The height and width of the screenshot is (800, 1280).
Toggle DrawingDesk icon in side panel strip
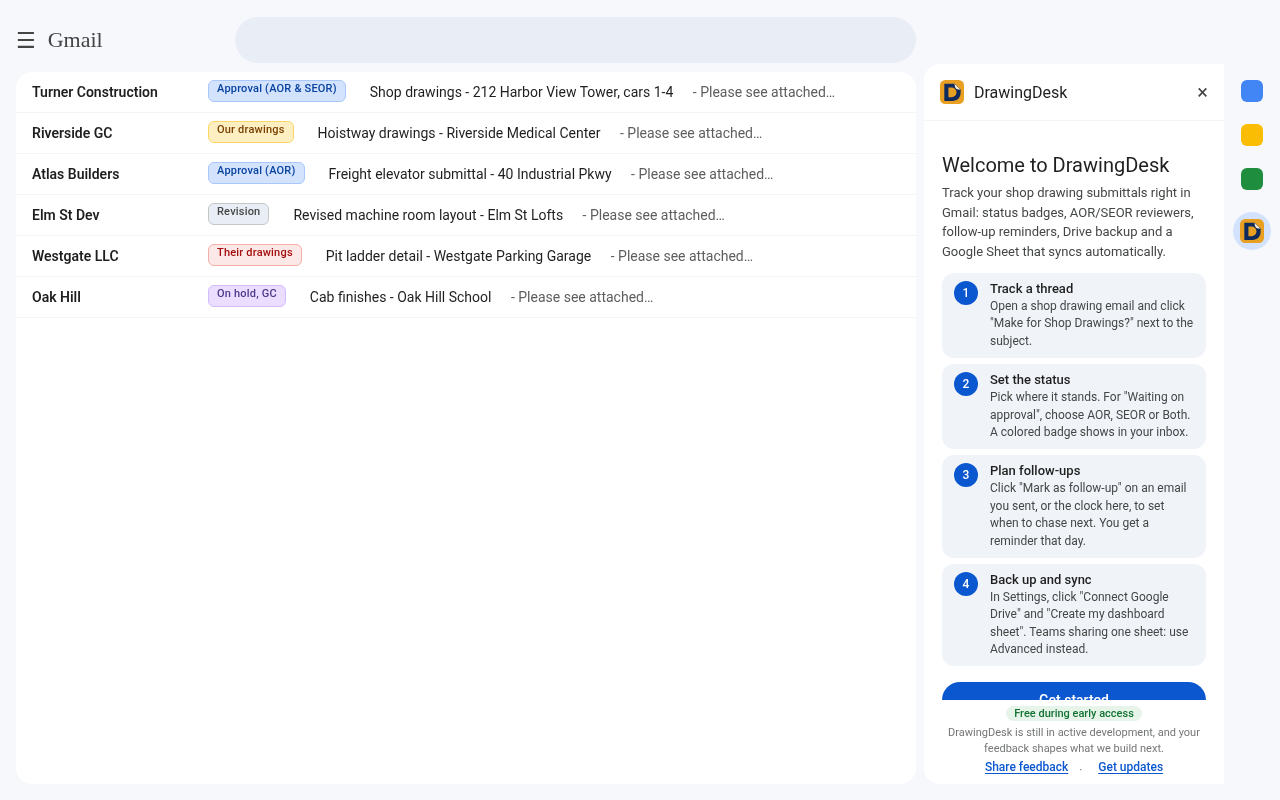1252,231
